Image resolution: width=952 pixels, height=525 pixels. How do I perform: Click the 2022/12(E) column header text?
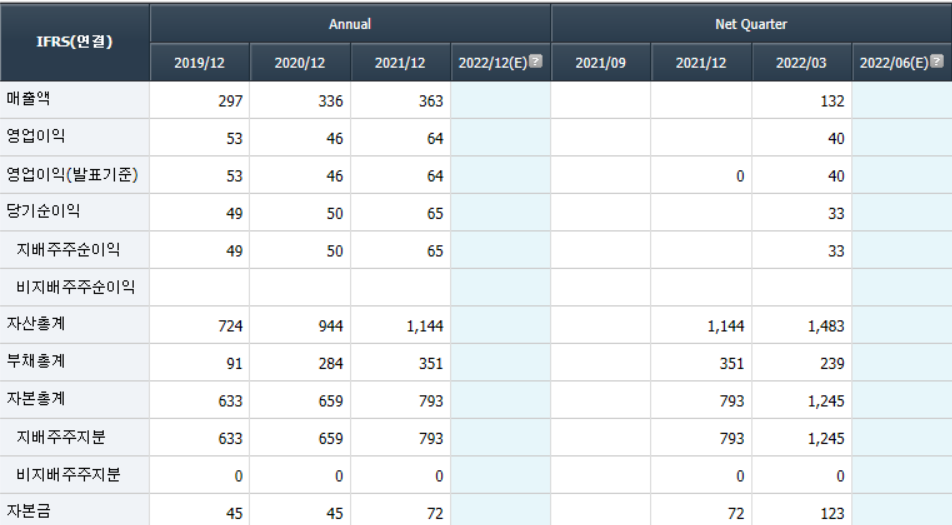tap(492, 63)
